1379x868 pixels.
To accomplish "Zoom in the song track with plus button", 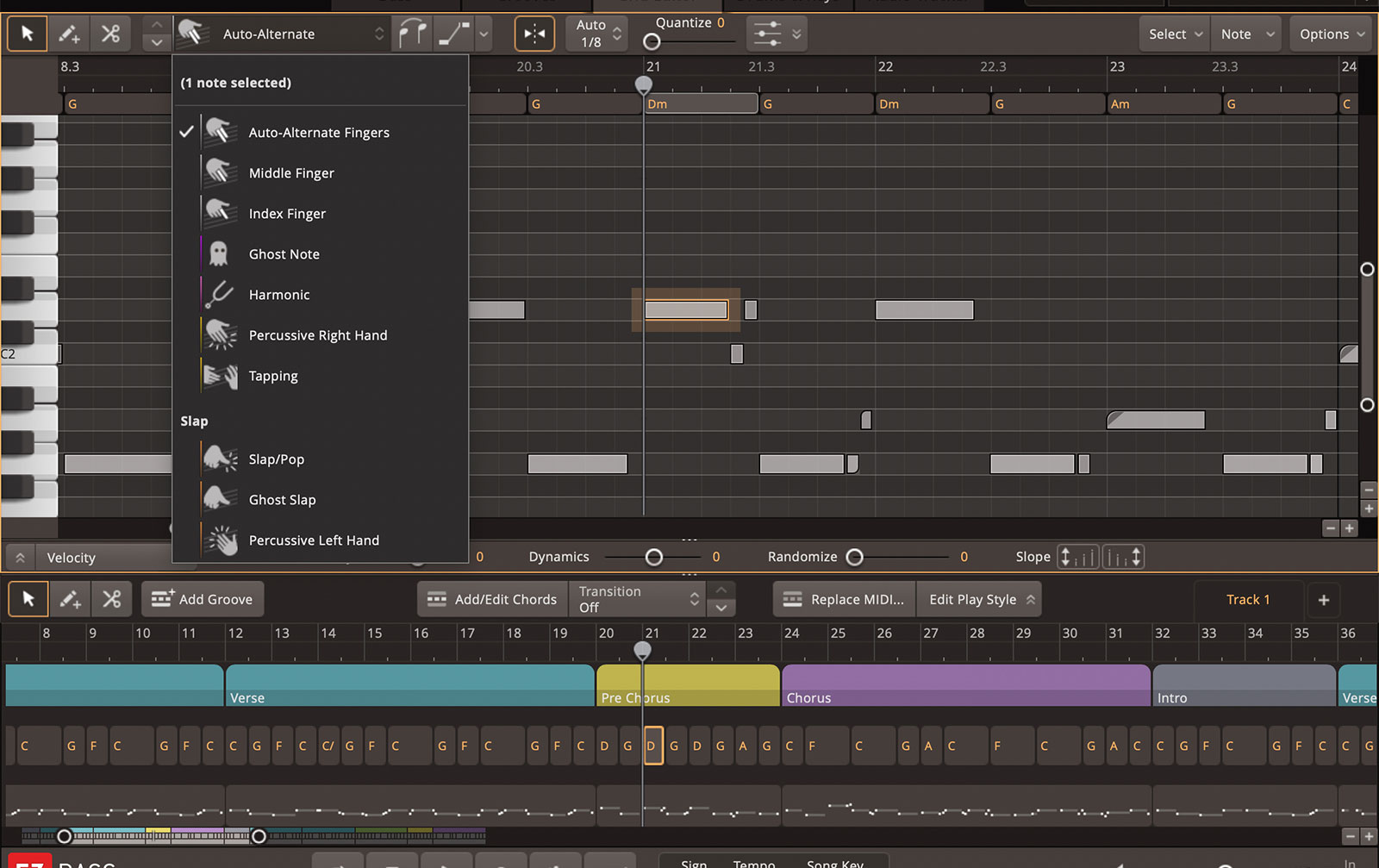I will click(x=1368, y=836).
